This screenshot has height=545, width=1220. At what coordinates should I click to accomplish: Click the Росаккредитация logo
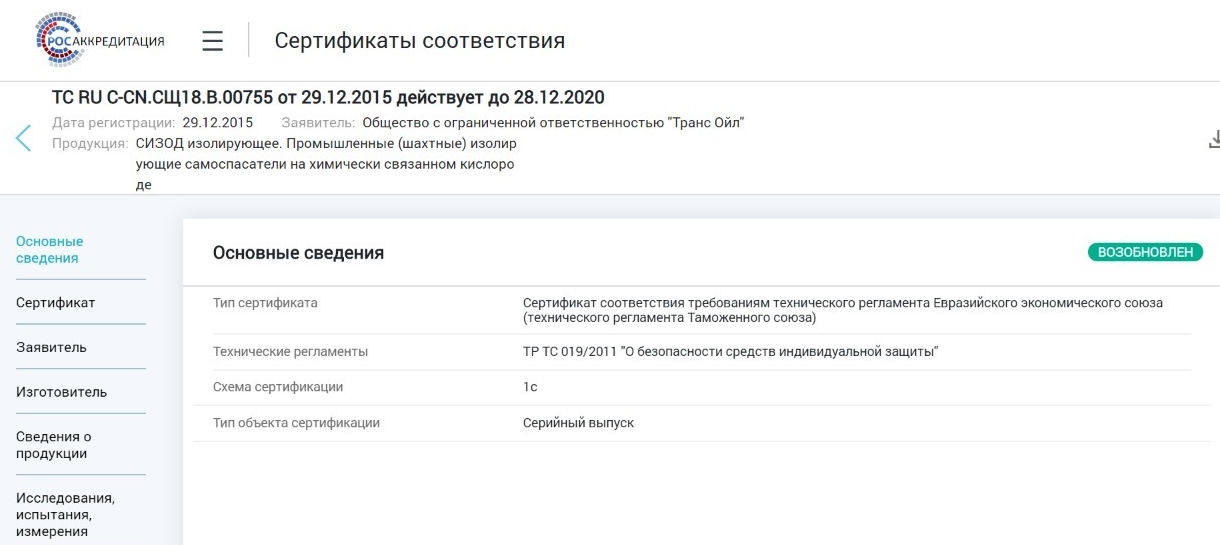pyautogui.click(x=98, y=40)
